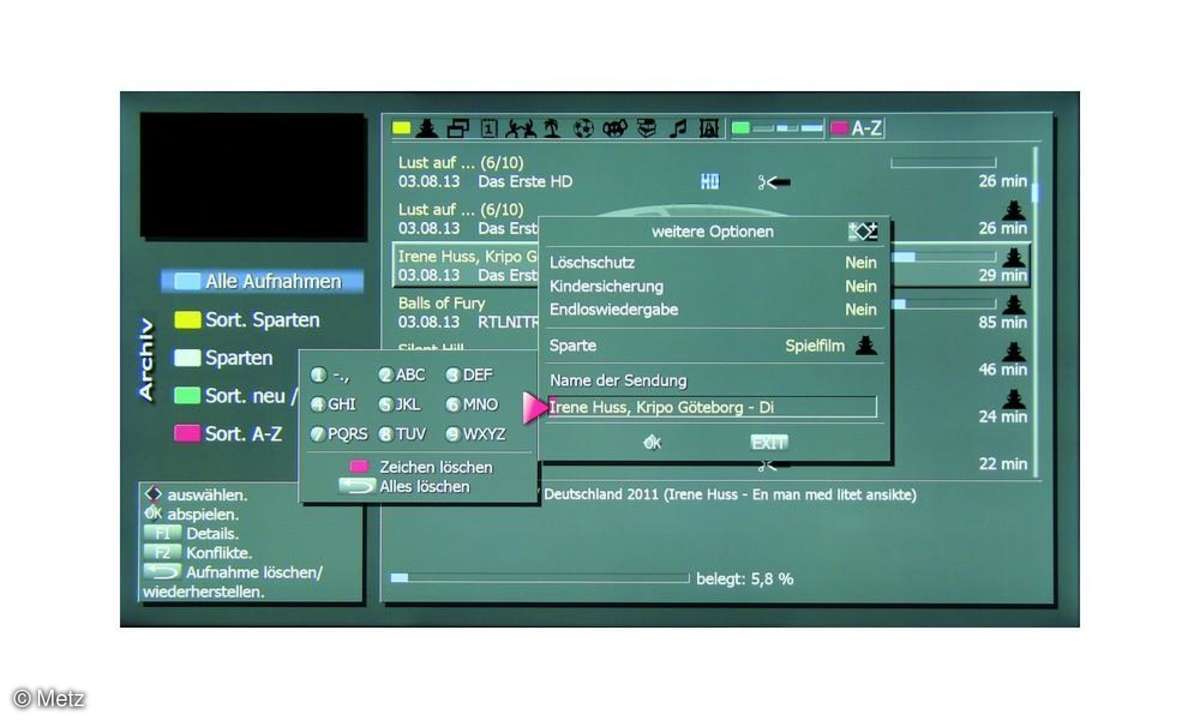The image size is (1200, 720).
Task: Click the OK abspielen hint in help box
Action: point(191,514)
